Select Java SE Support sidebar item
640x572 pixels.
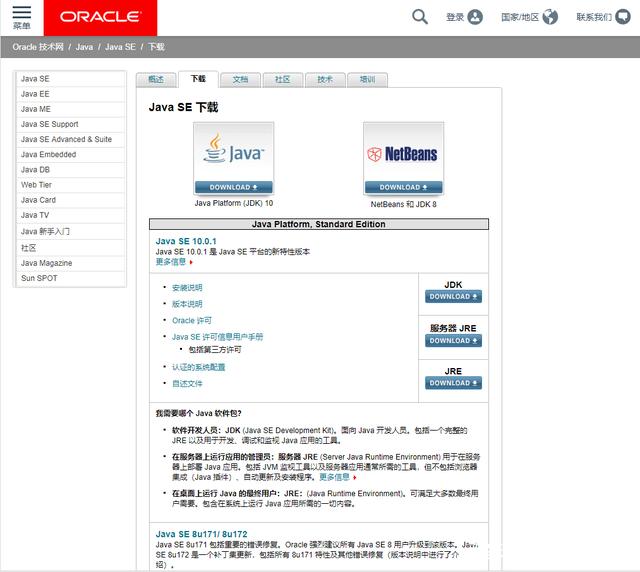(x=70, y=124)
